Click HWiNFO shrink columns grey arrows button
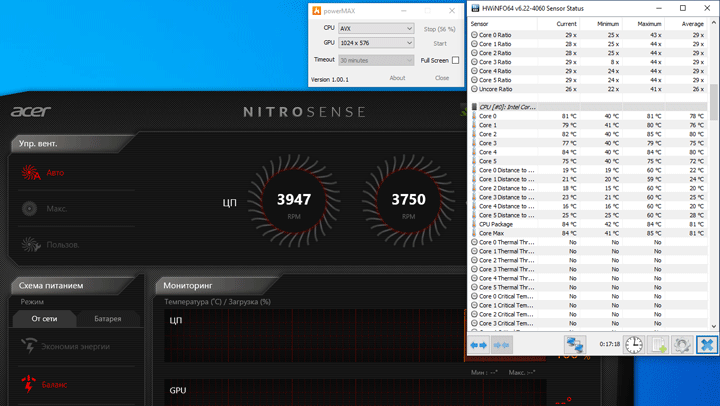The width and height of the screenshot is (720, 406). point(501,345)
